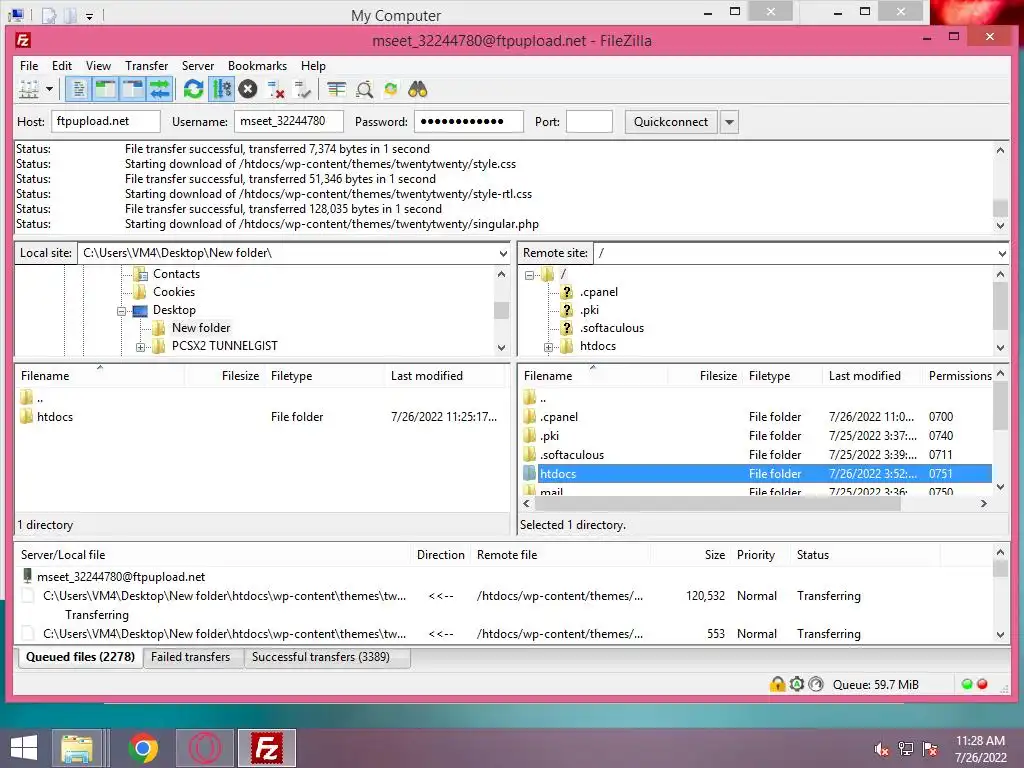1024x768 pixels.
Task: Refresh file and folder lists
Action: tap(193, 89)
